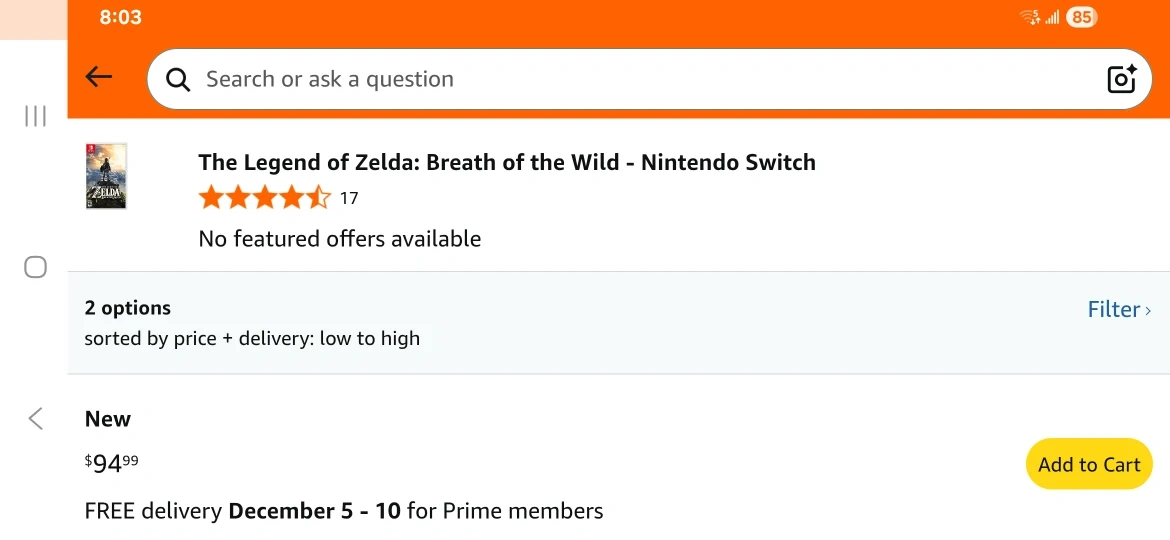The image size is (1170, 540).
Task: Tap the FREE delivery December 5 - 10 text
Action: pyautogui.click(x=344, y=511)
